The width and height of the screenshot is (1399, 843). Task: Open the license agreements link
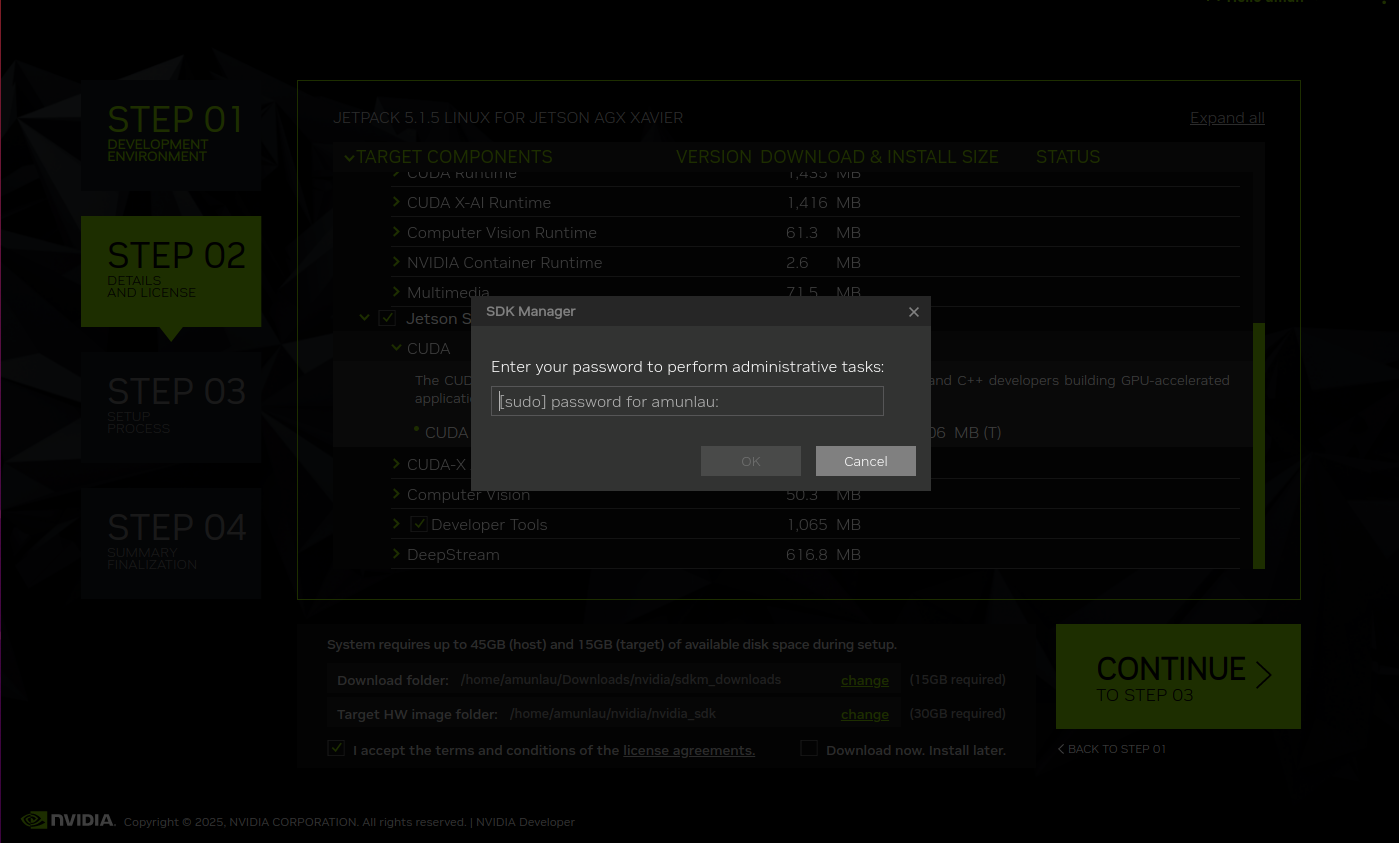pos(689,750)
